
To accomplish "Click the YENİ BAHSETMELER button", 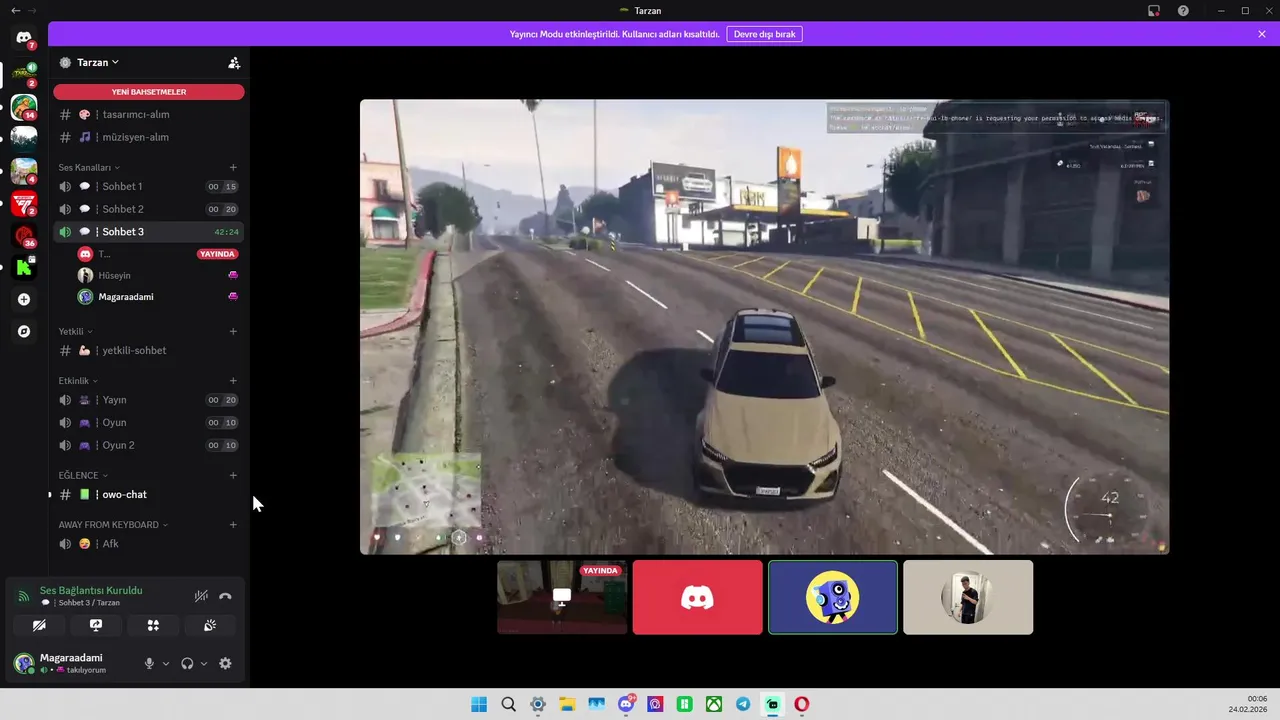I will pos(149,92).
